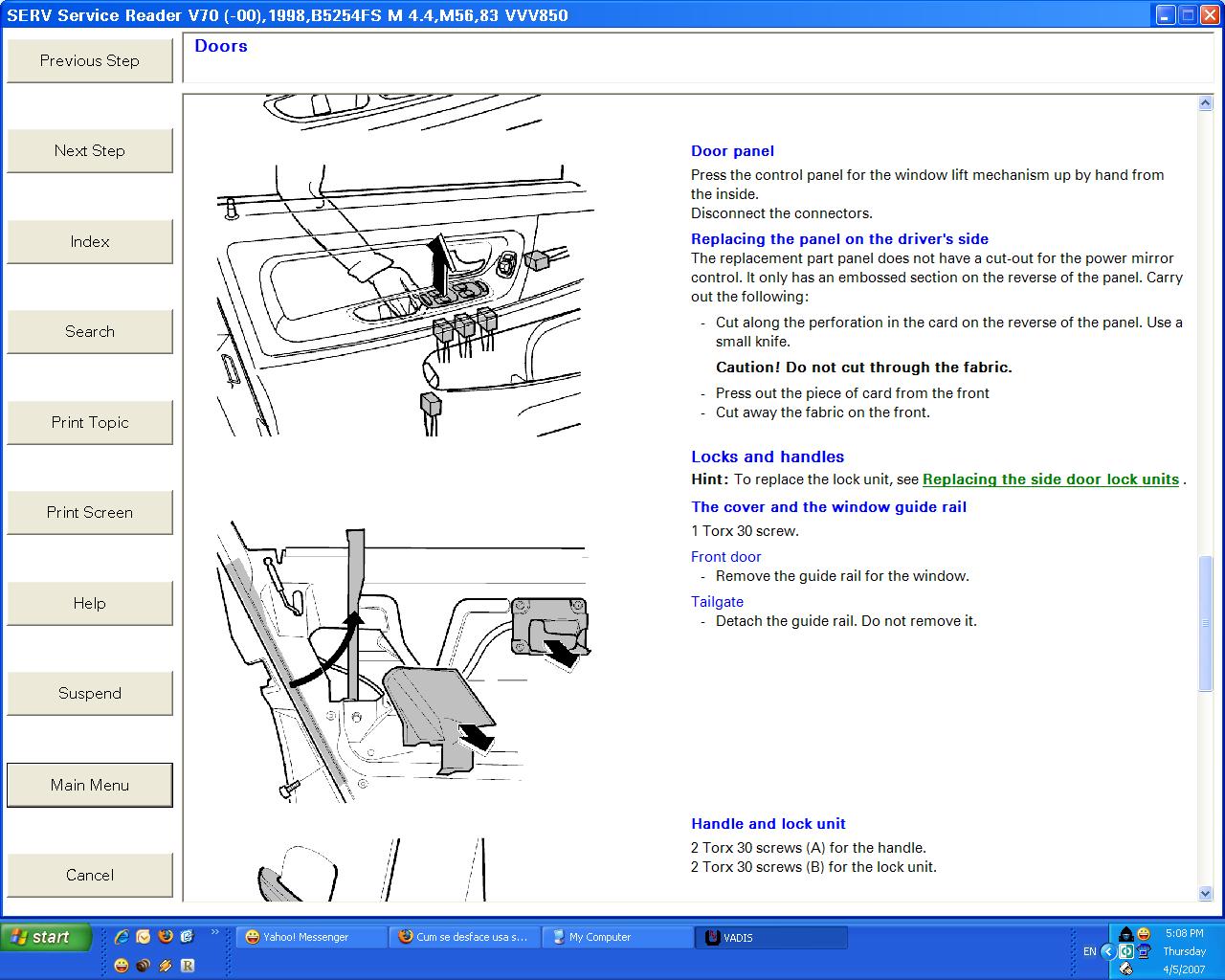Click the Suspend button

click(90, 694)
